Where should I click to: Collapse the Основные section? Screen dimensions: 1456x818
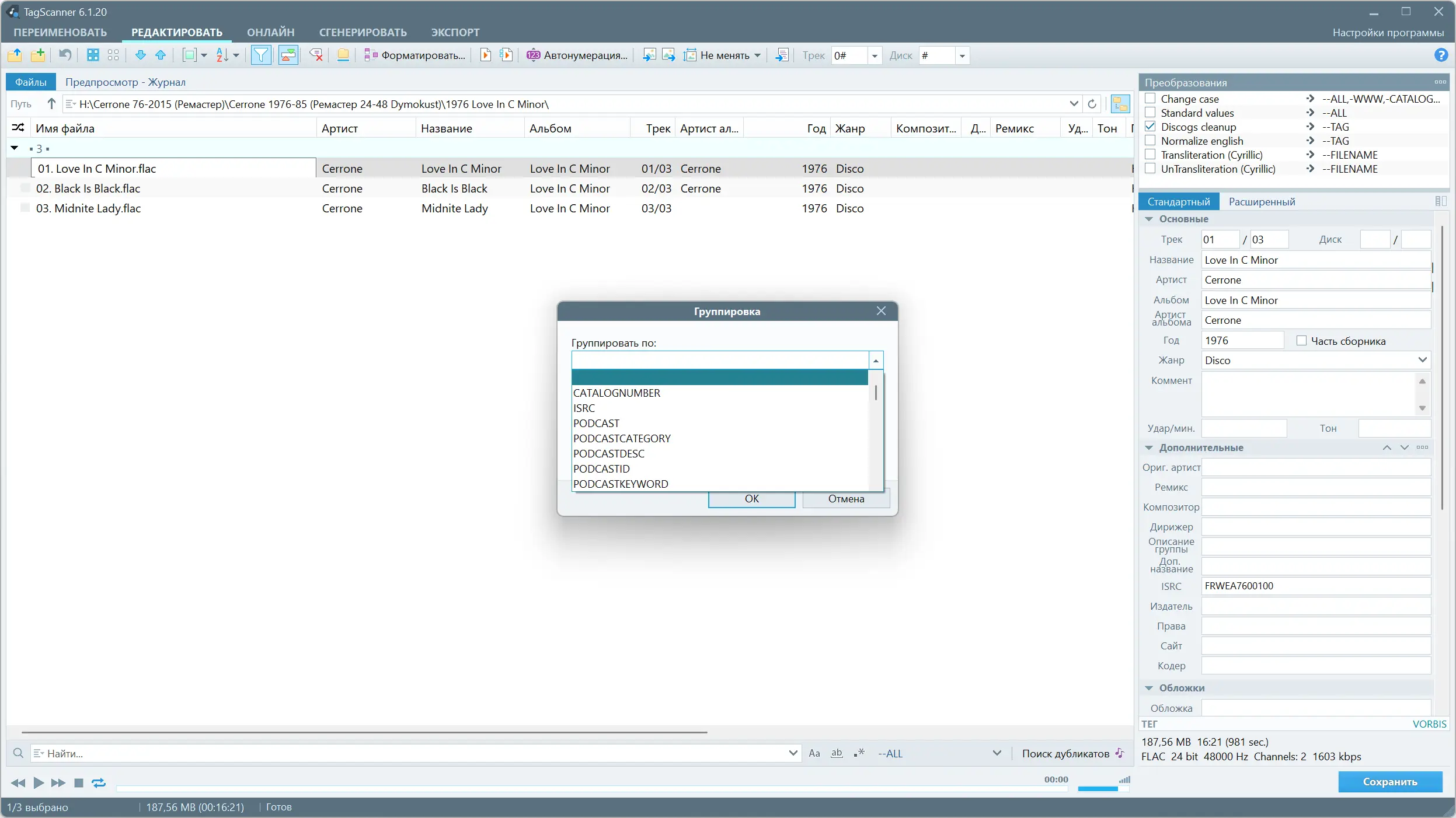1149,219
